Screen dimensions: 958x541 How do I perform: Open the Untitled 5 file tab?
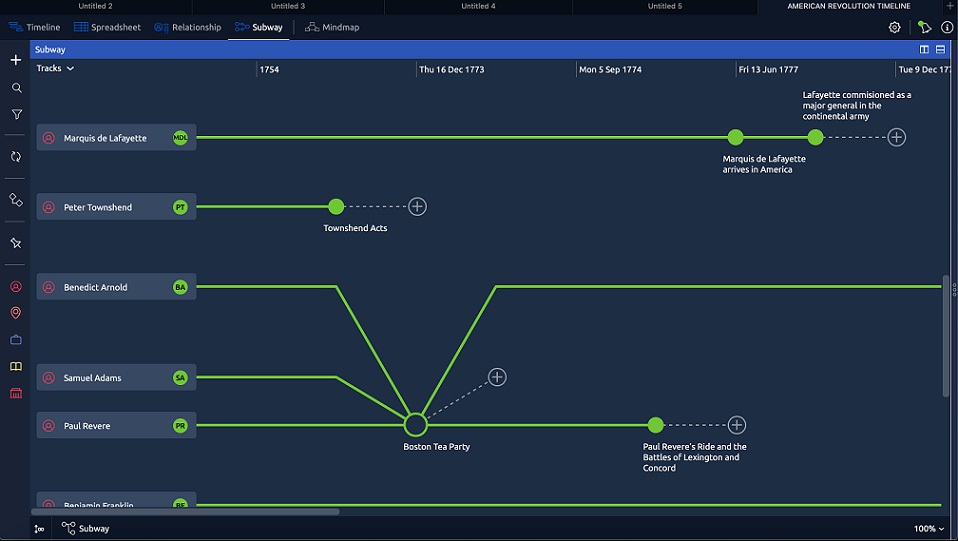coord(665,6)
